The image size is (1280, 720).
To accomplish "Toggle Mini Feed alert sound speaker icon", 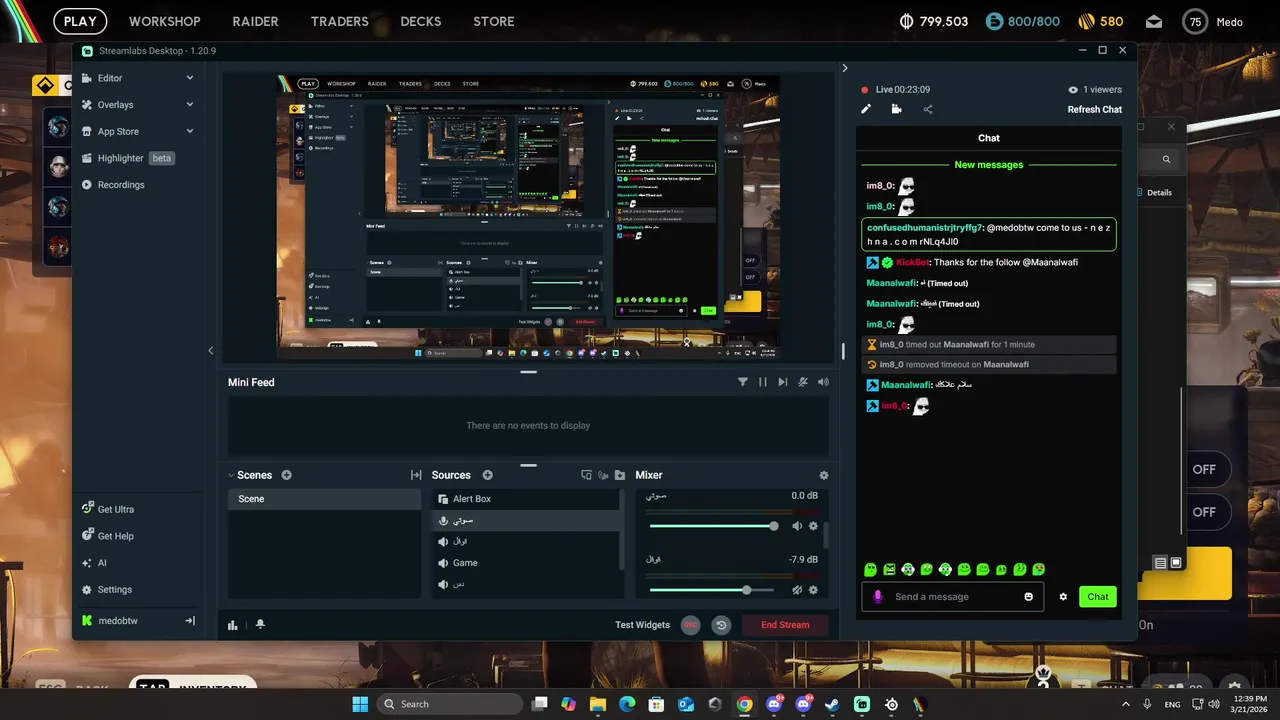I will [823, 382].
